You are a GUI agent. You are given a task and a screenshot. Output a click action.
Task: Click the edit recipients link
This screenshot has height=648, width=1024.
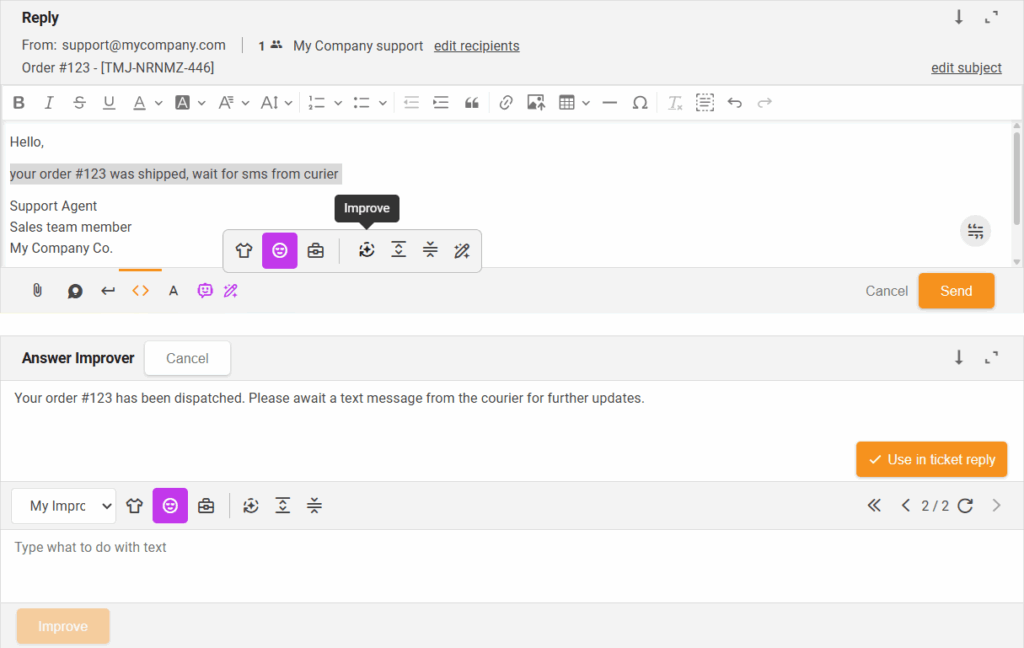[476, 46]
